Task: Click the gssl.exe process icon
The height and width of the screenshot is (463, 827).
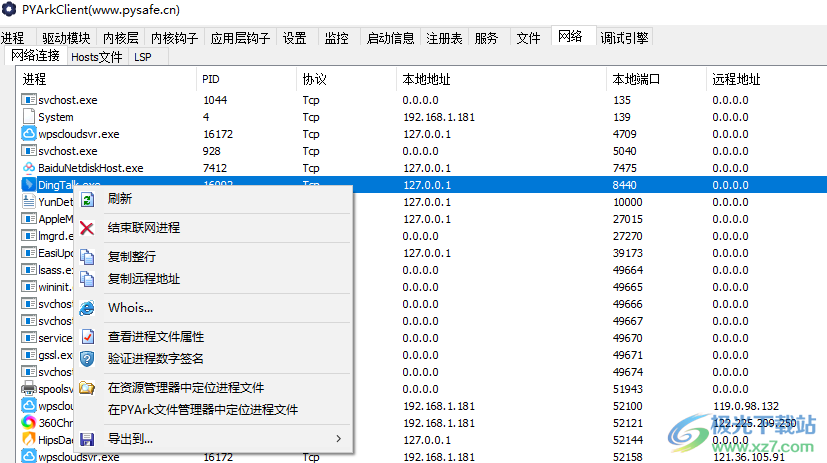Action: (28, 354)
